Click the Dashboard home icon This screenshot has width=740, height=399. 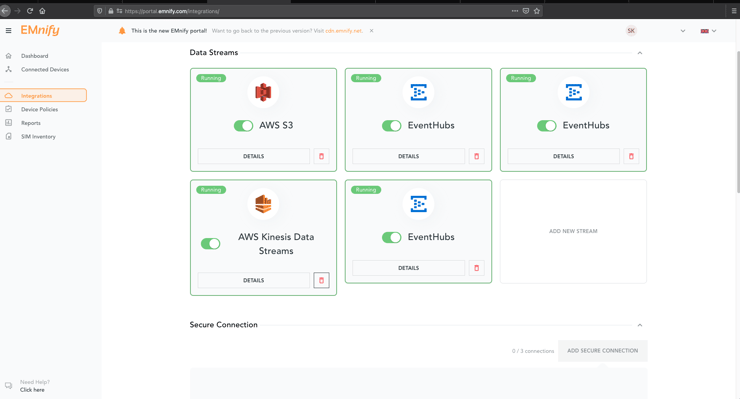click(x=8, y=56)
